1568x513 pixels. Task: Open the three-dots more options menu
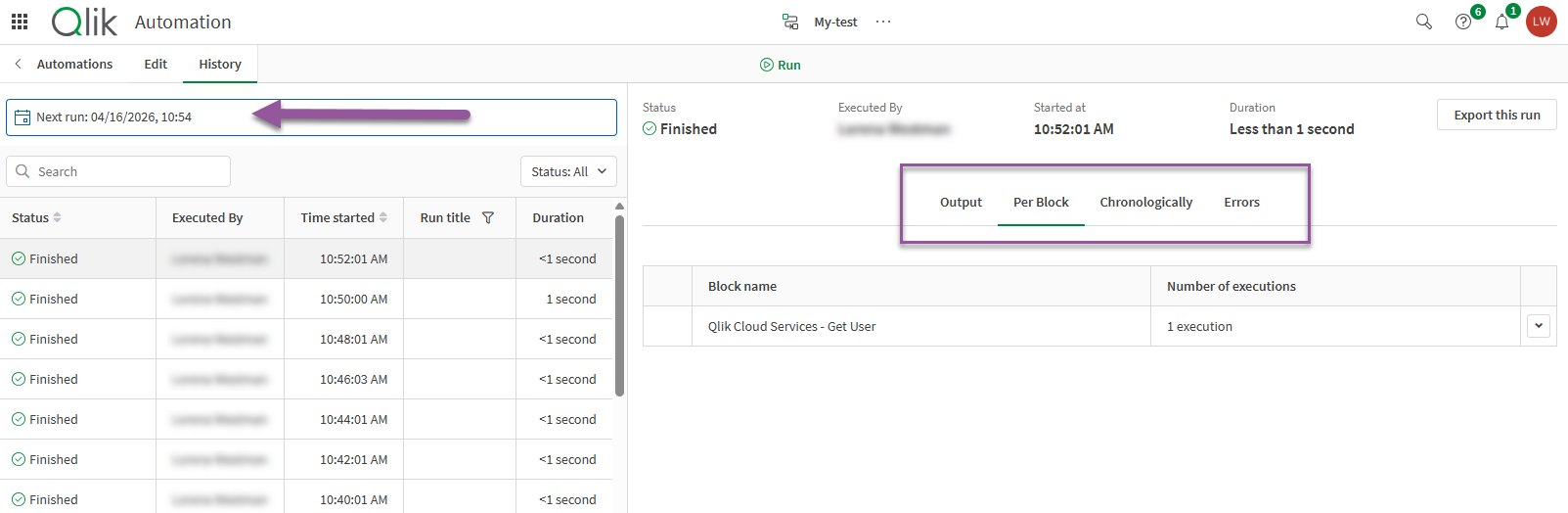883,22
